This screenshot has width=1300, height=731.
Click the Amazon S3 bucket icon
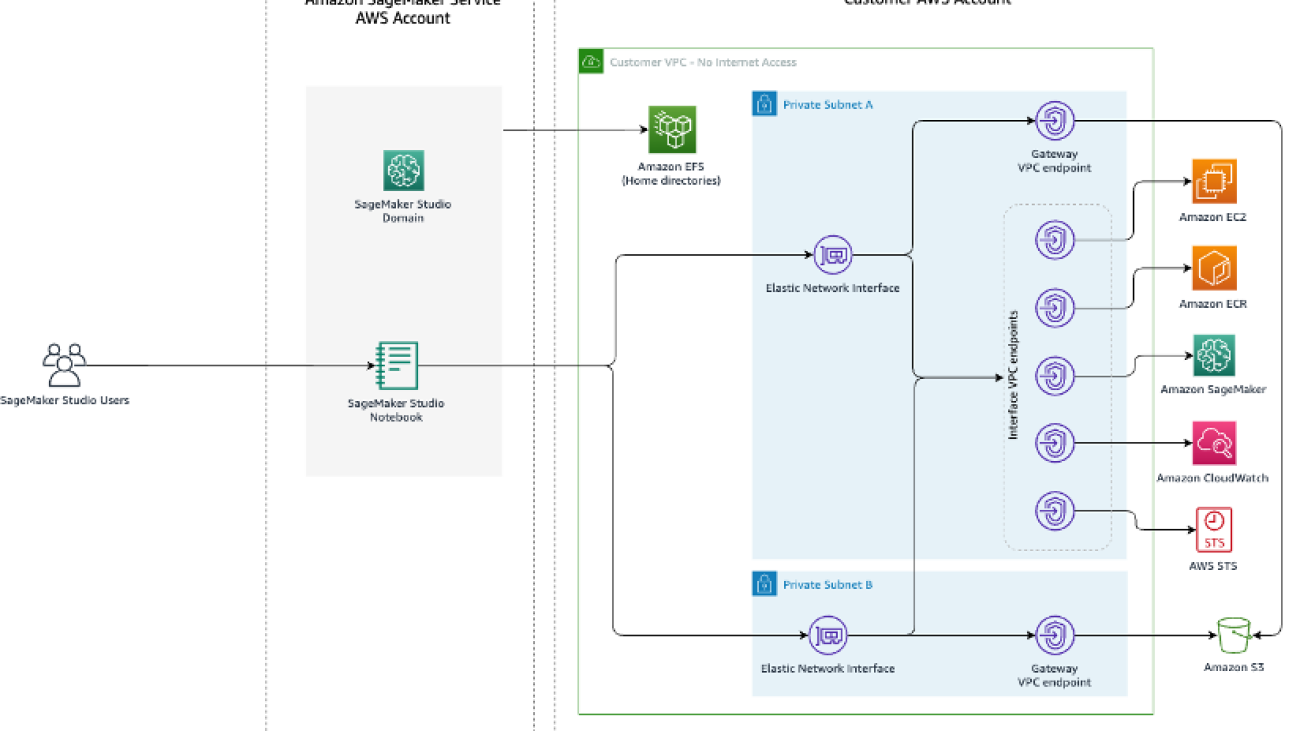click(x=1233, y=635)
